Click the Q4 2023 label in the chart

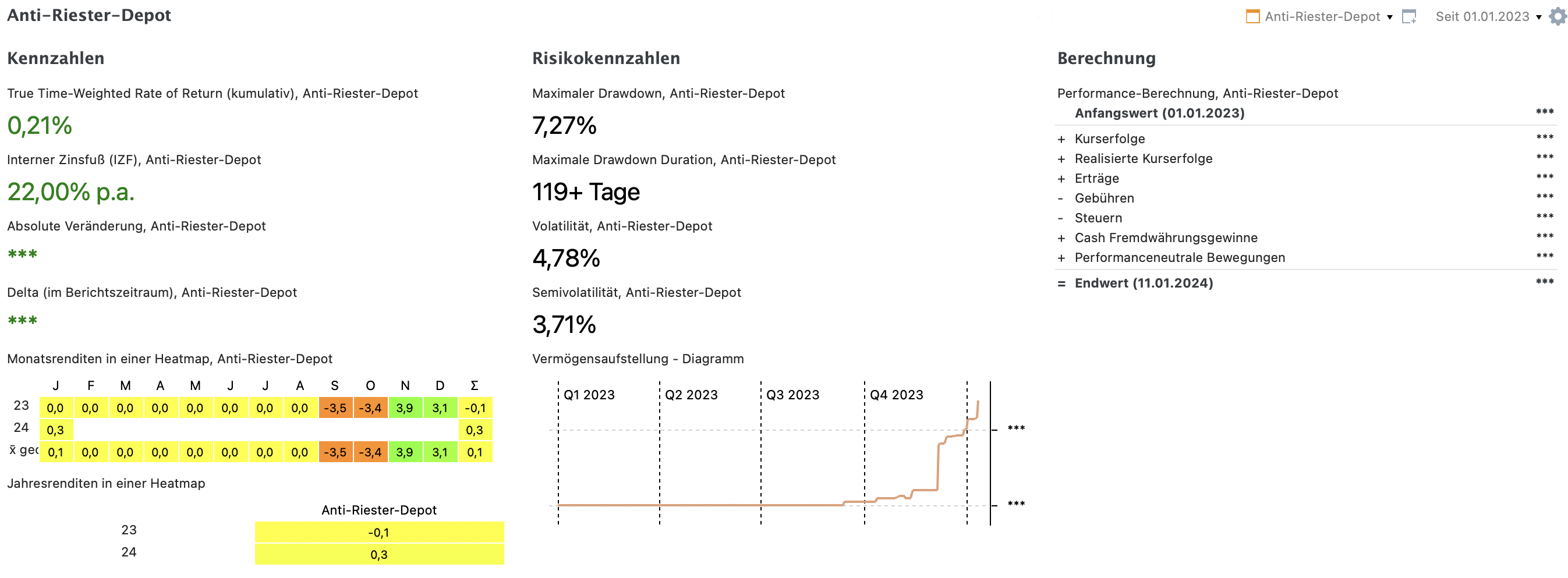(x=896, y=395)
